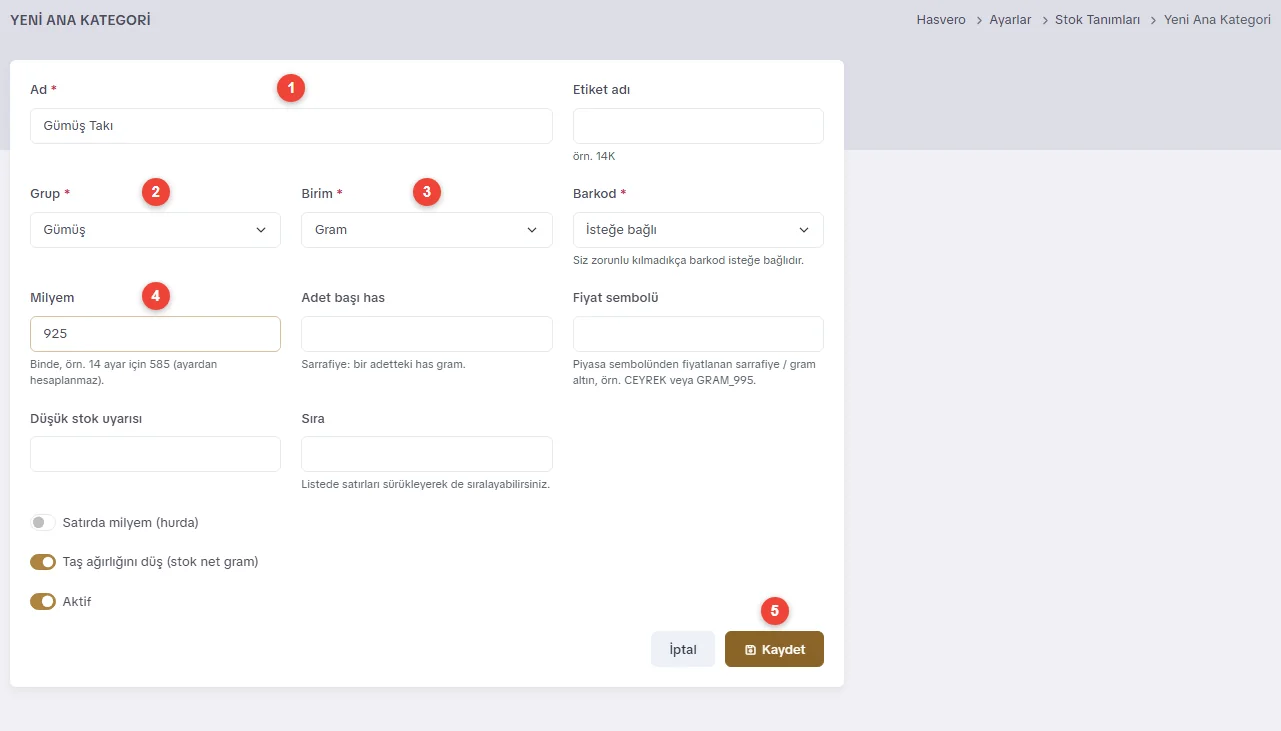
Task: Click into the Milyem field with 925
Action: click(x=155, y=334)
